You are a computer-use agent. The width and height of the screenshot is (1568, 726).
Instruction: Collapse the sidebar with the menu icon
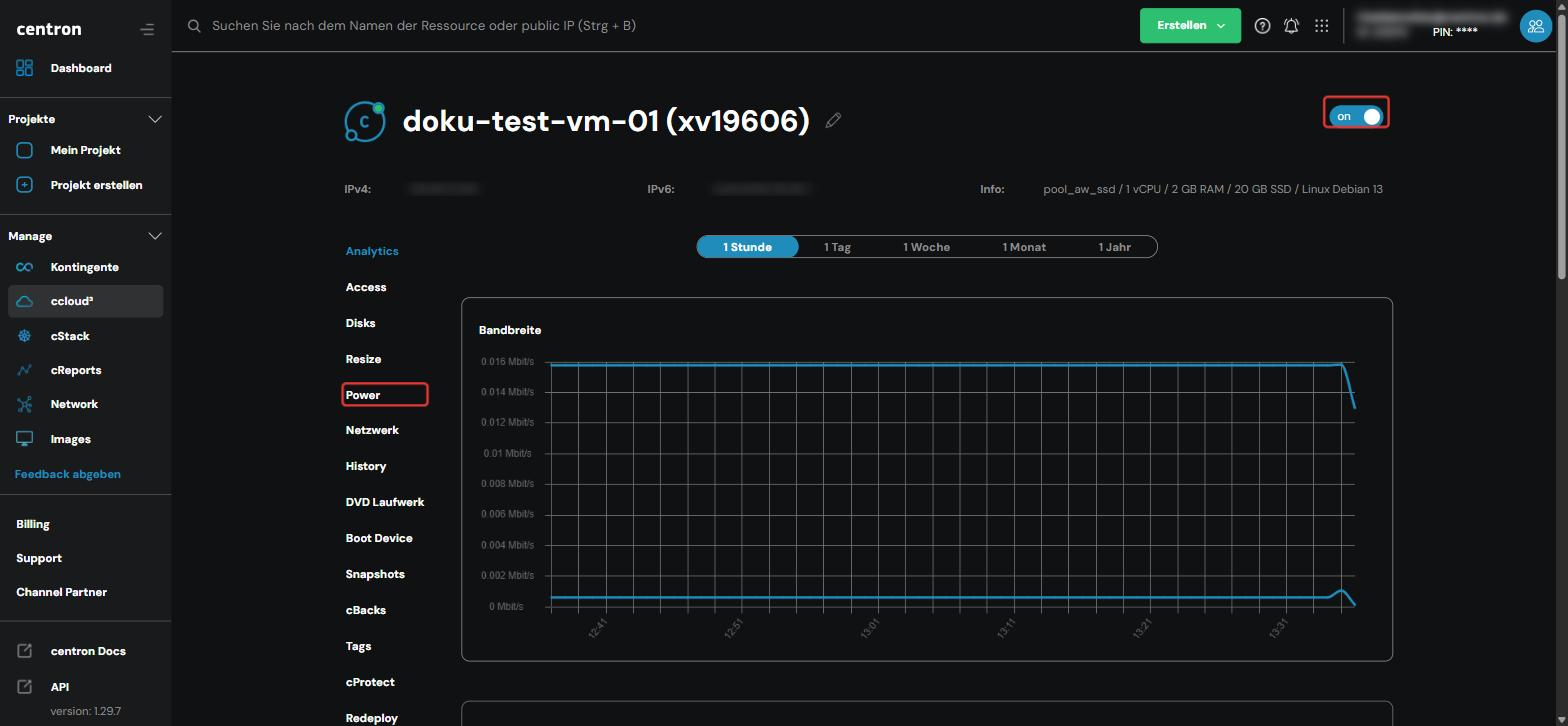tap(147, 29)
